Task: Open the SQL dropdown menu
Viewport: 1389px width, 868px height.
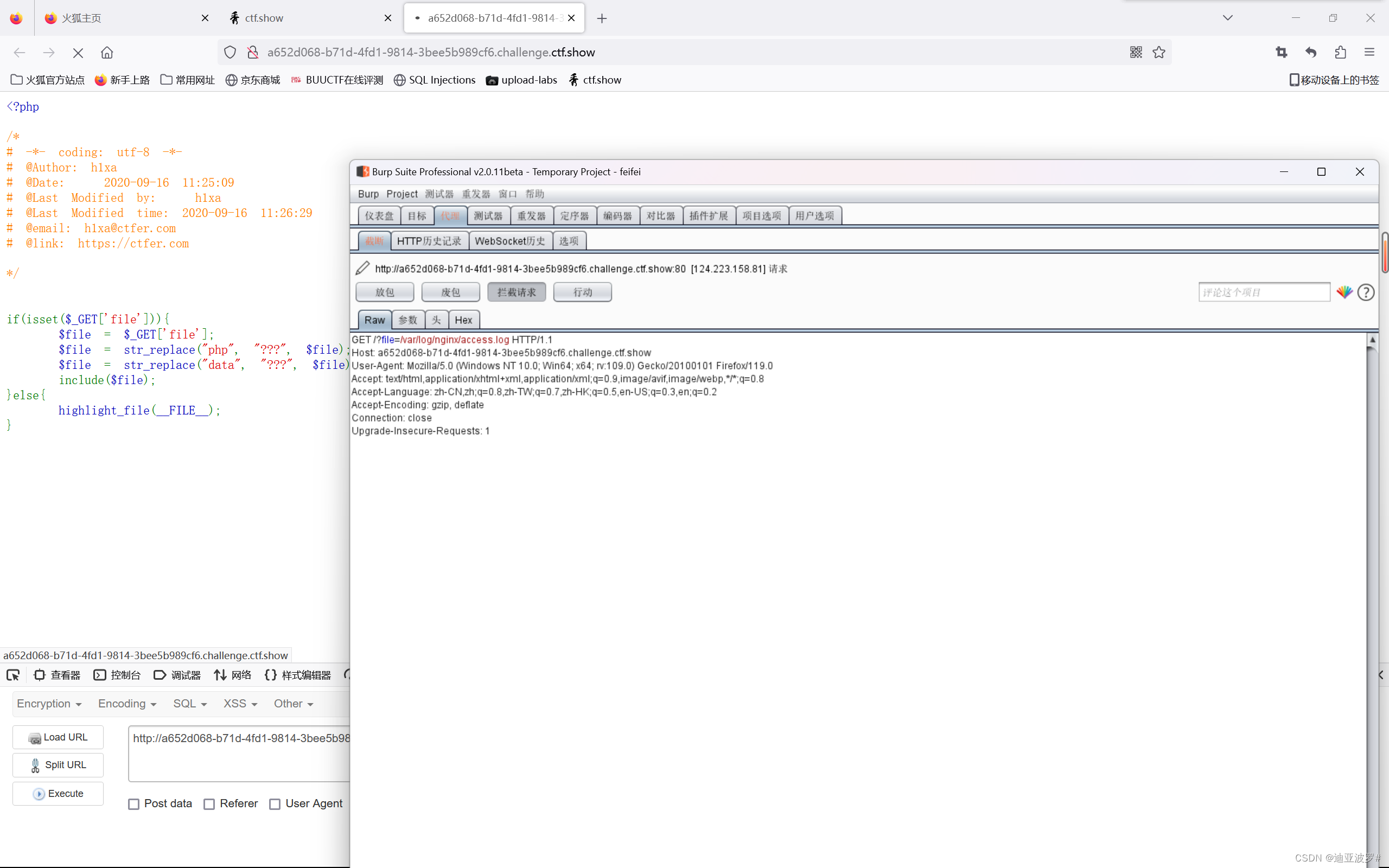Action: pos(189,704)
